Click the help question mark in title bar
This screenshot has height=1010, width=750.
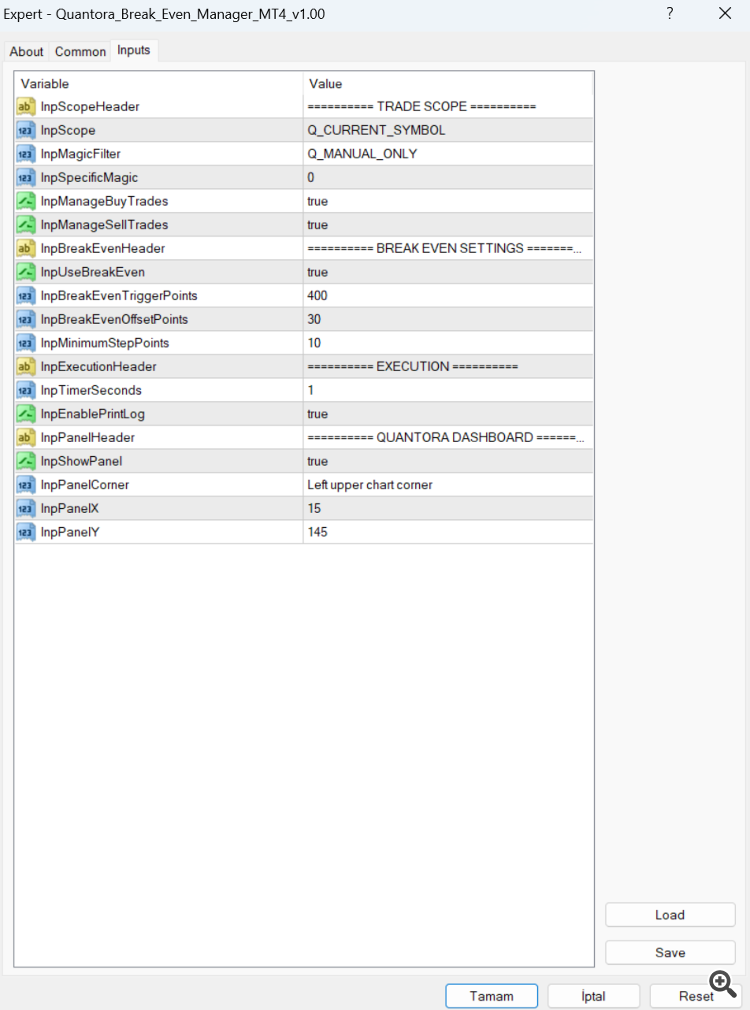coord(670,14)
